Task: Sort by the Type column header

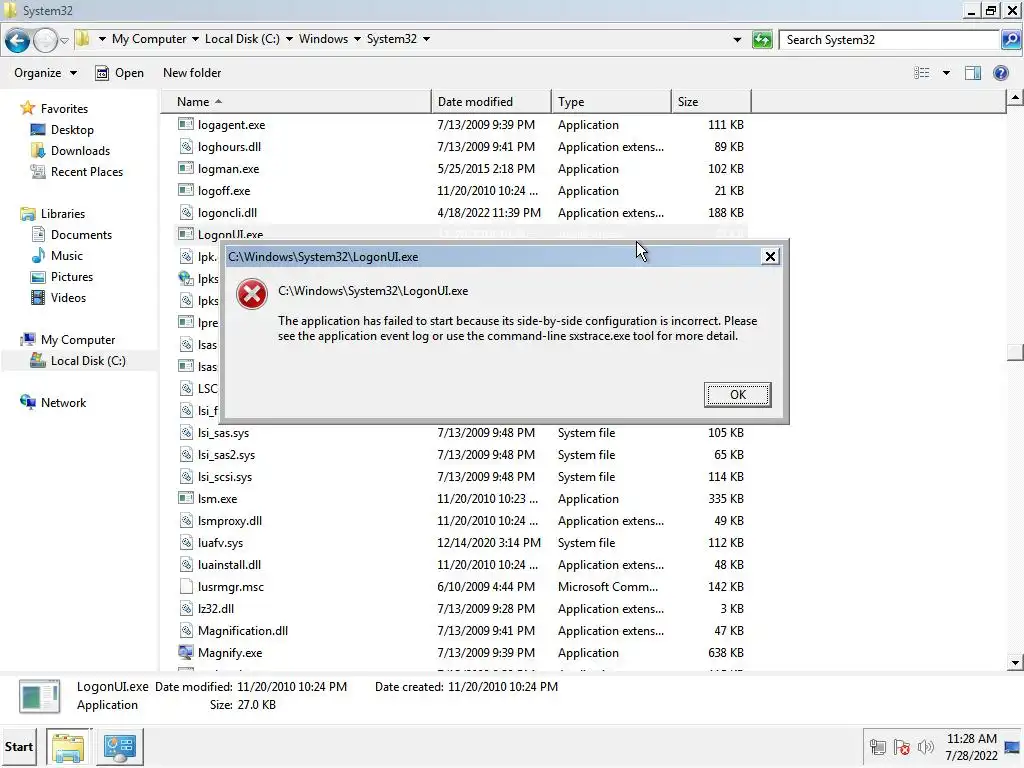Action: pyautogui.click(x=611, y=102)
